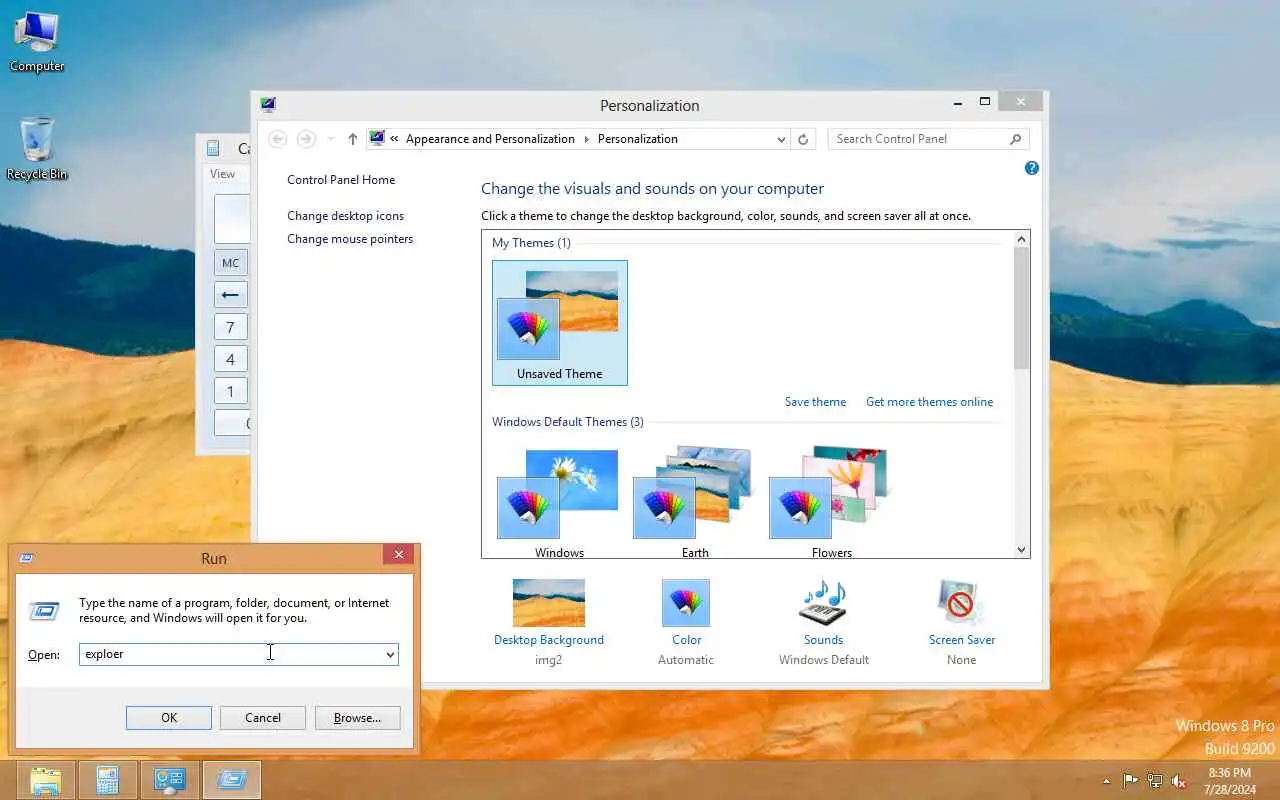1280x800 pixels.
Task: Click the 1 key in Calculator
Action: pos(231,391)
